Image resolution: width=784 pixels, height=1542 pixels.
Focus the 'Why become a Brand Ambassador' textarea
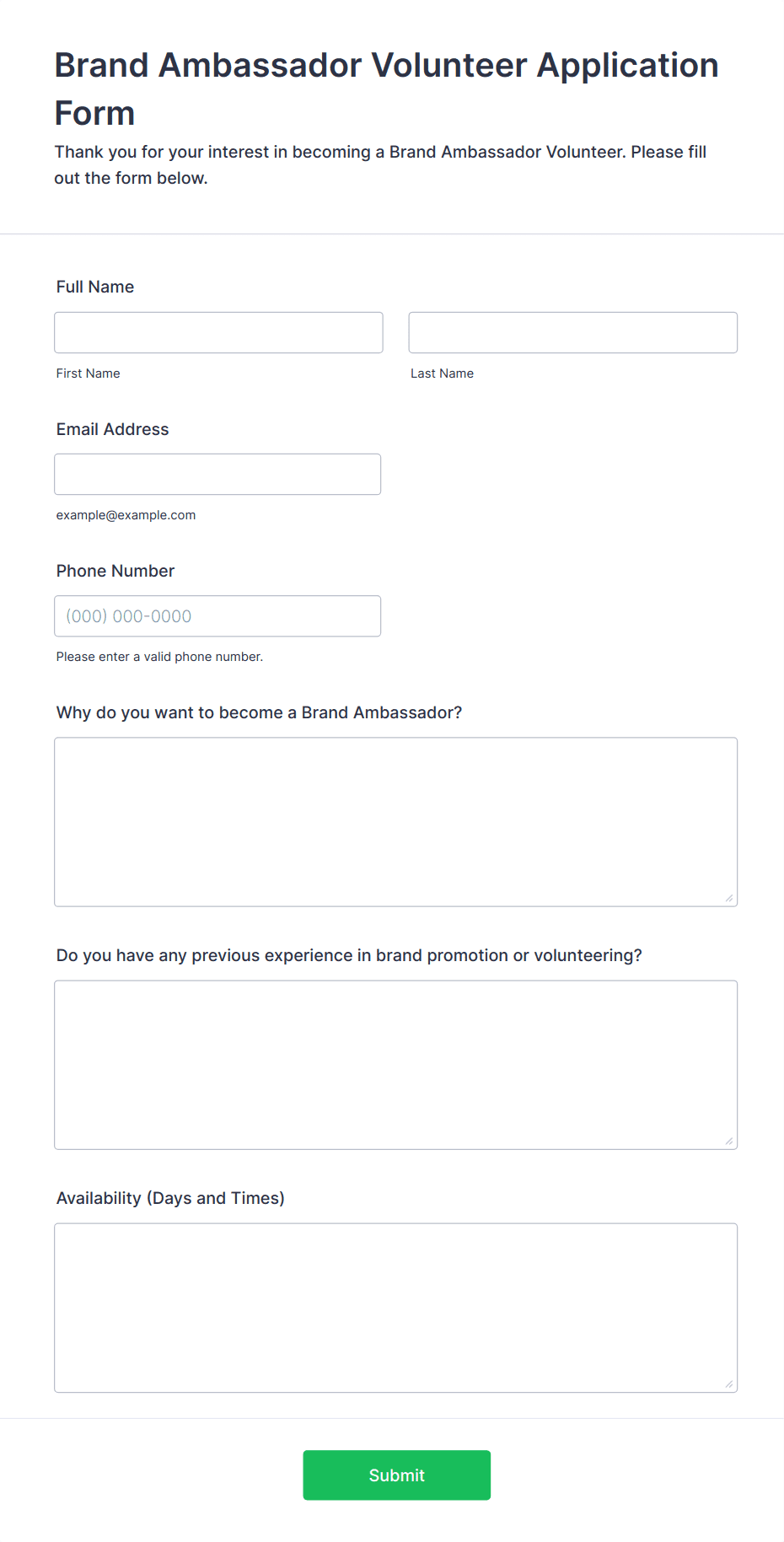tap(395, 821)
